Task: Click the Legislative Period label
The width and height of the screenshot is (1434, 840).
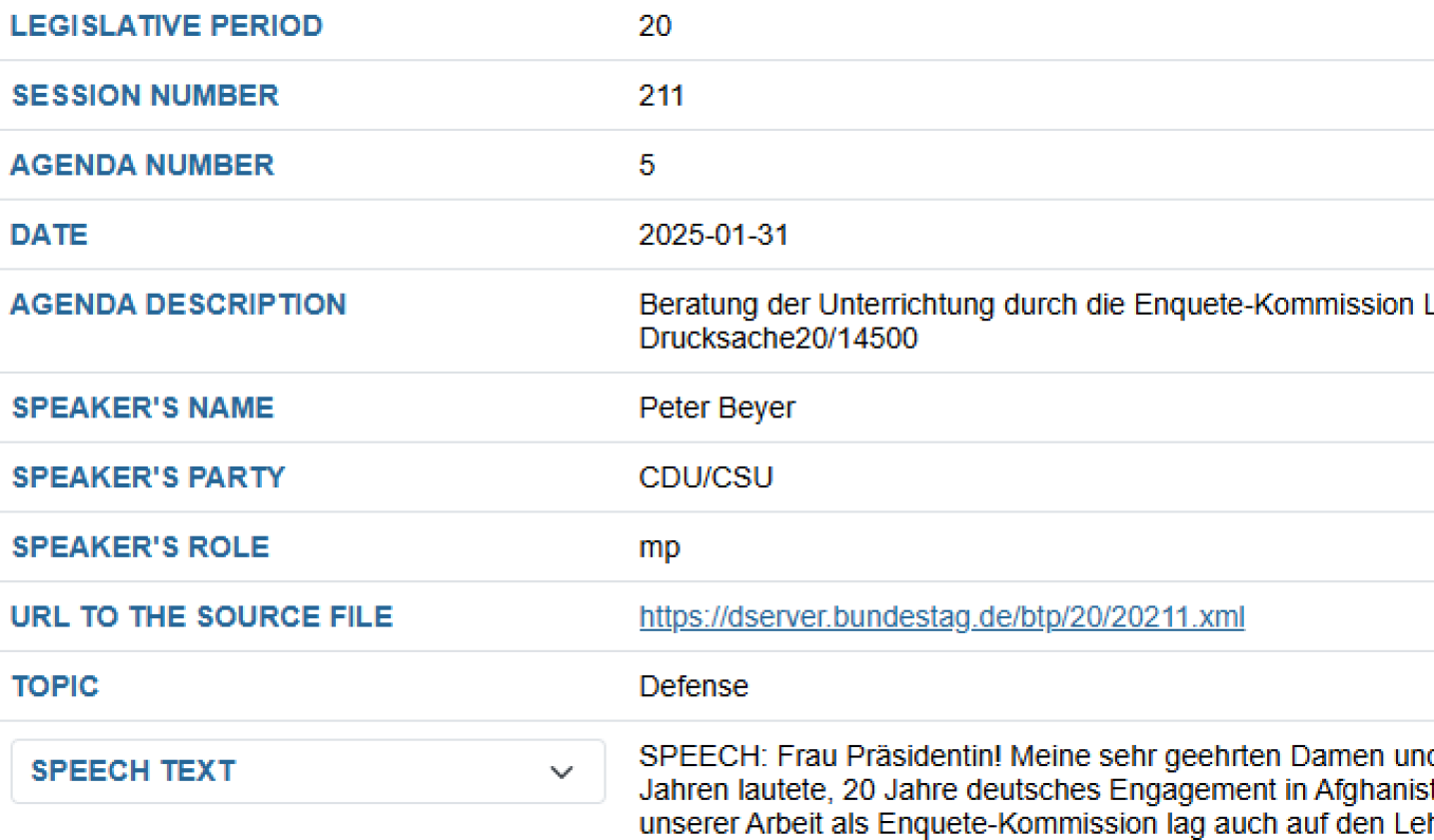Action: coord(167,26)
